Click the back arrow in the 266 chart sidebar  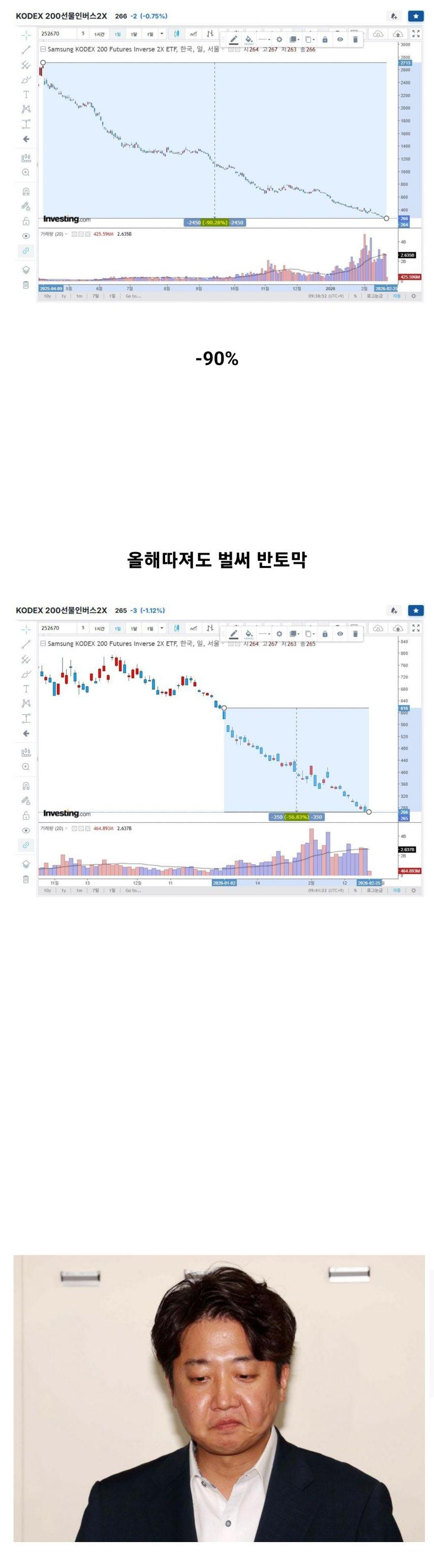pyautogui.click(x=25, y=139)
